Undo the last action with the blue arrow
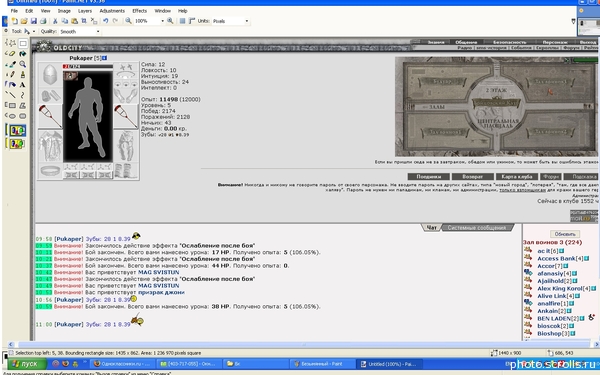This screenshot has width=600, height=375. click(x=106, y=21)
